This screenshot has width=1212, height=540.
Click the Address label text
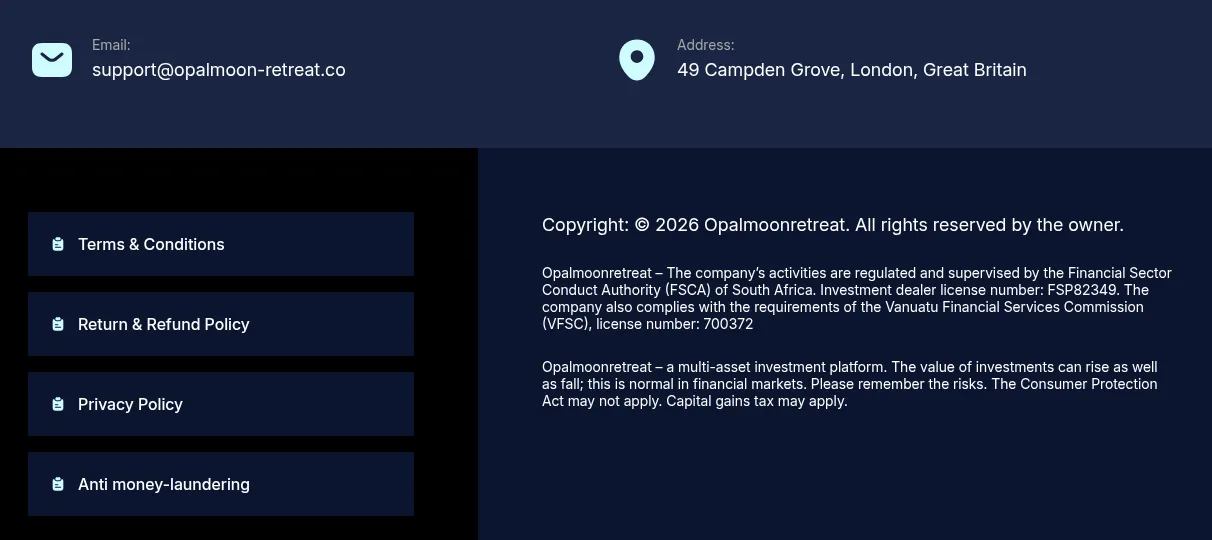click(x=706, y=45)
